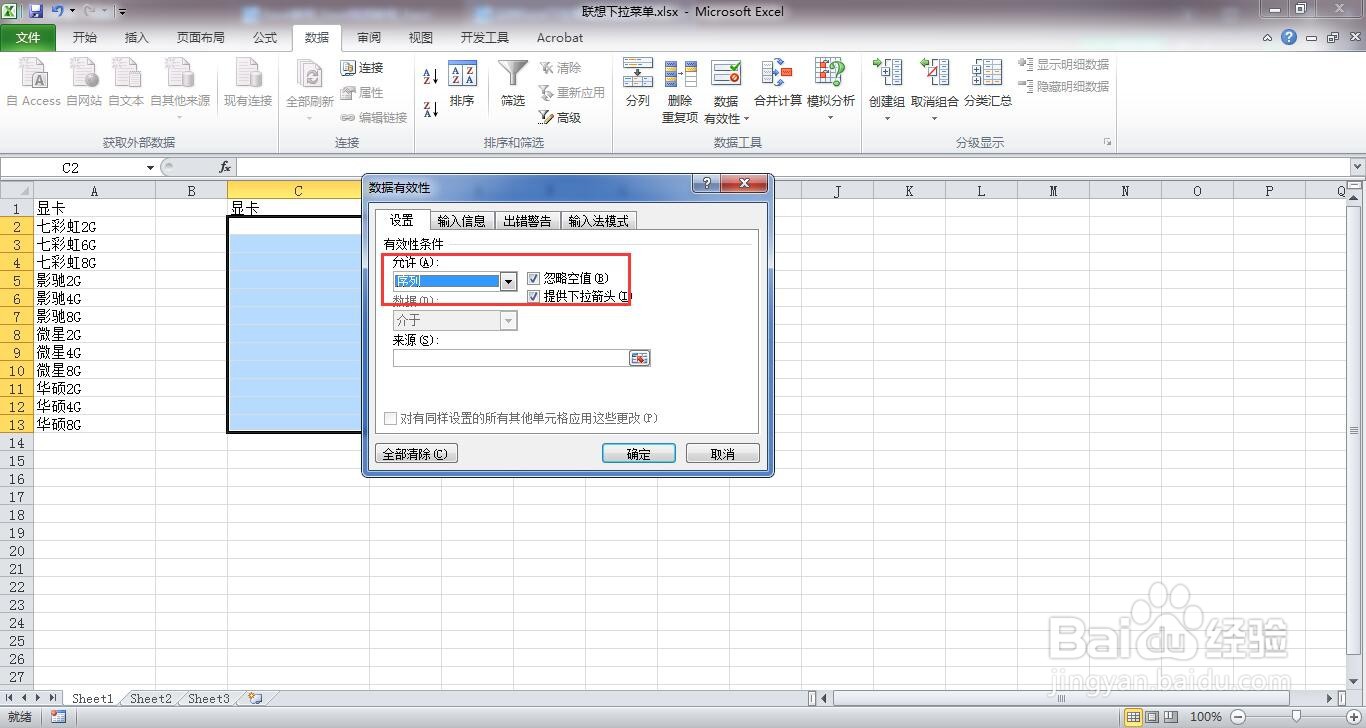
Task: Click the range selector icon in 来源 field
Action: coord(639,358)
